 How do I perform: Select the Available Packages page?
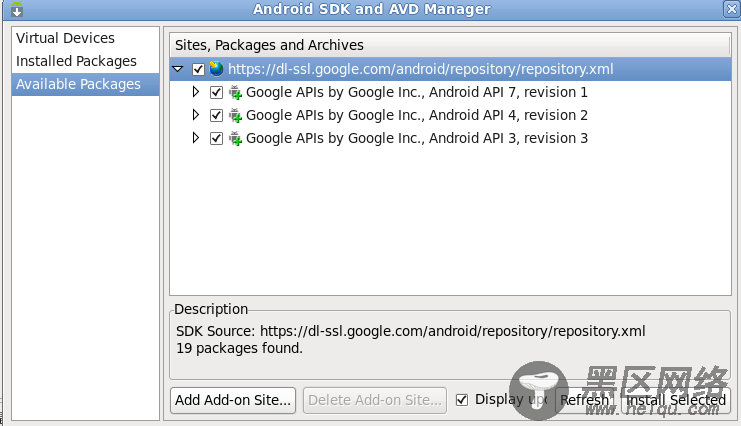(x=86, y=84)
